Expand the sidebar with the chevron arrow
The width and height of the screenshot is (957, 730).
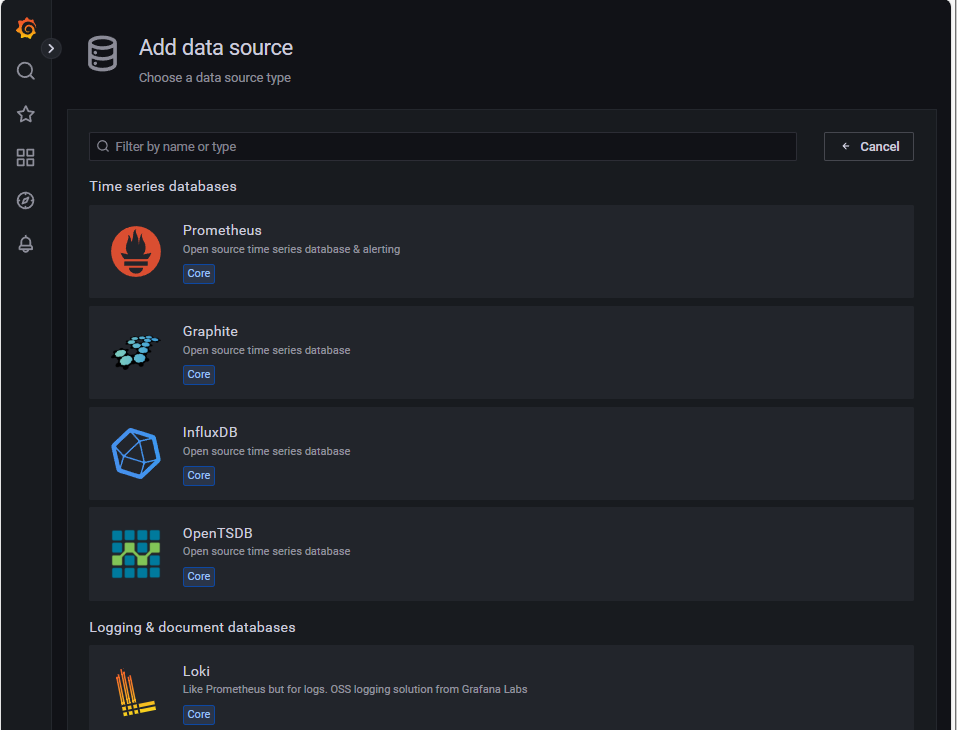51,48
